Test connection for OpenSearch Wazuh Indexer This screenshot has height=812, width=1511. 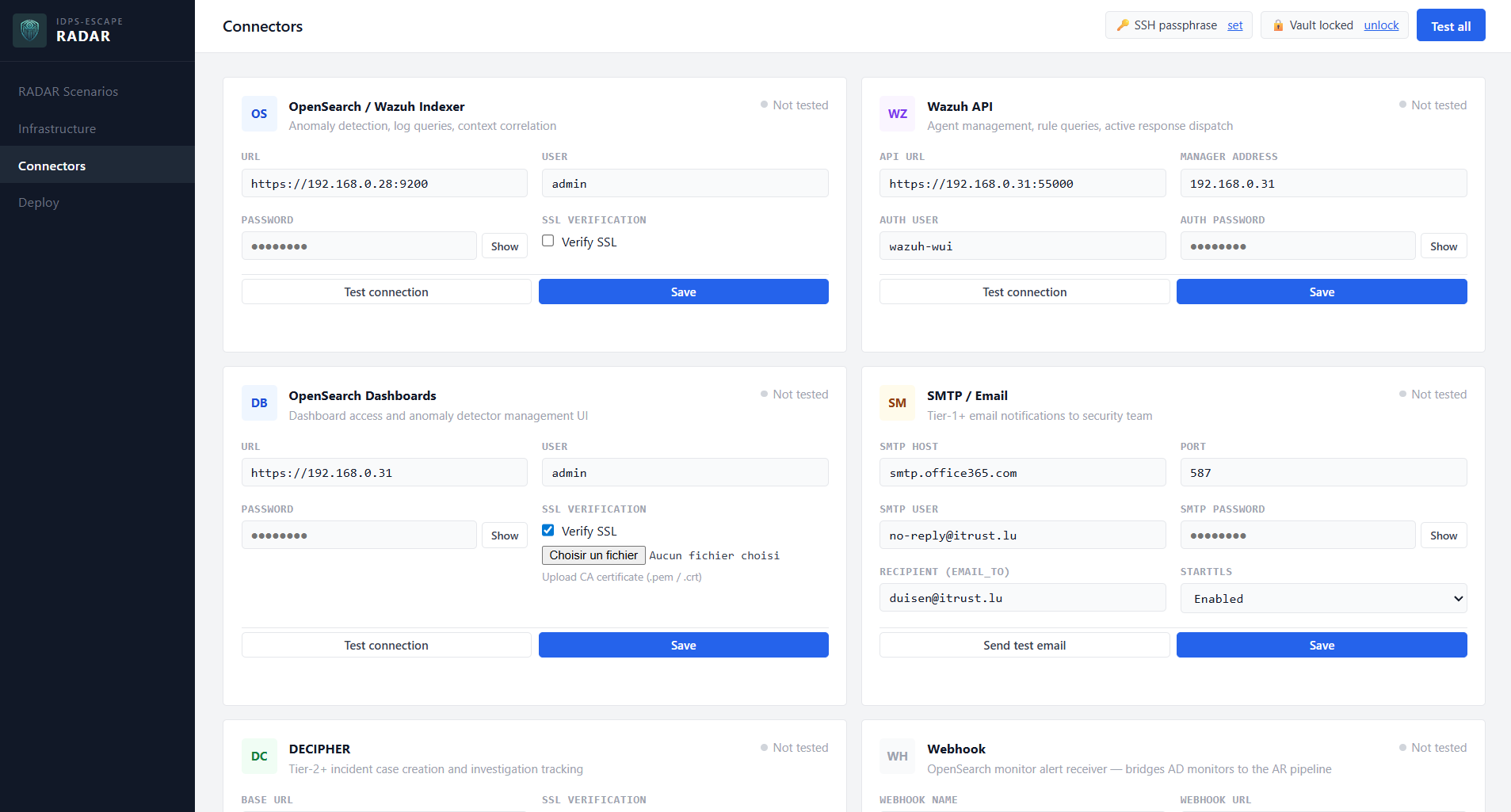(386, 292)
